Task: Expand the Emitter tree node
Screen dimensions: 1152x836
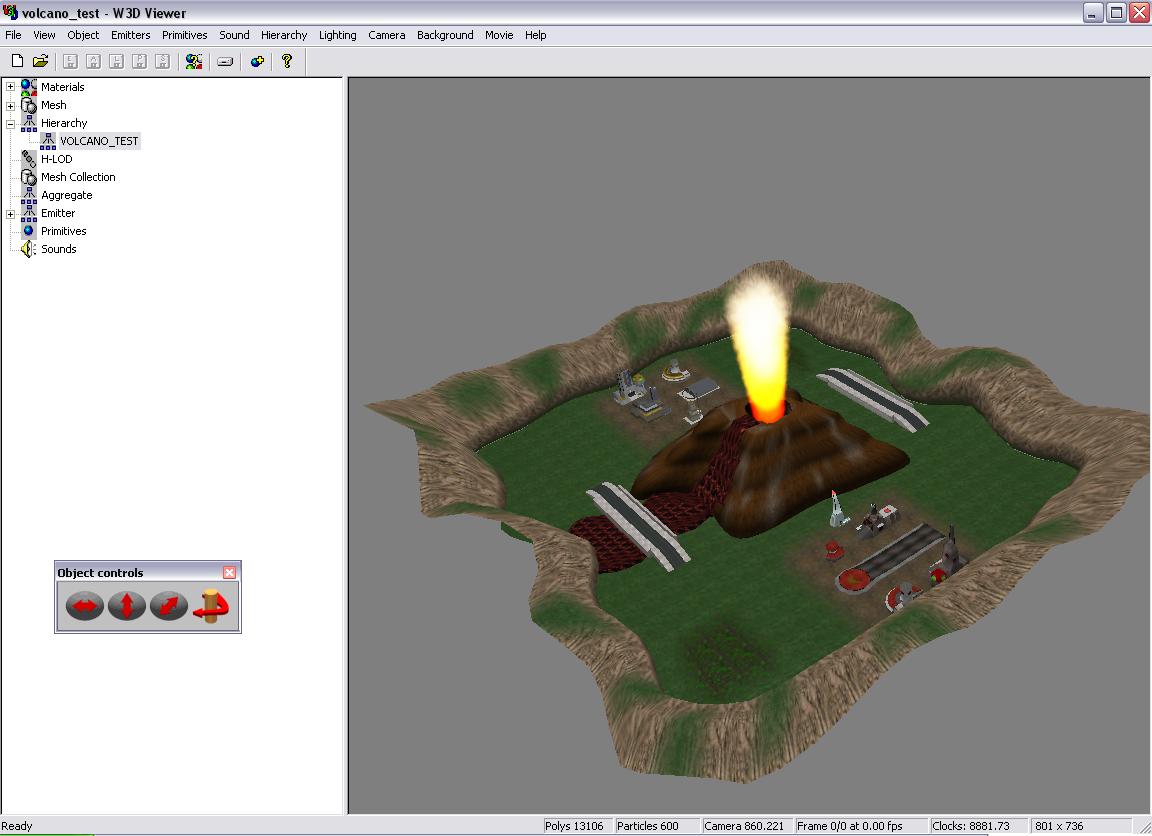Action: (10, 213)
